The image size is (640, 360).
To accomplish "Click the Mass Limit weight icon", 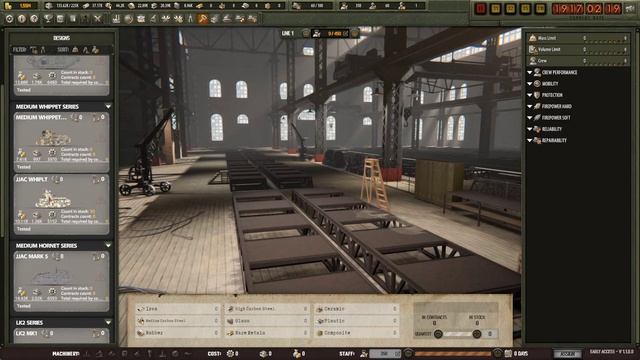I will [533, 38].
